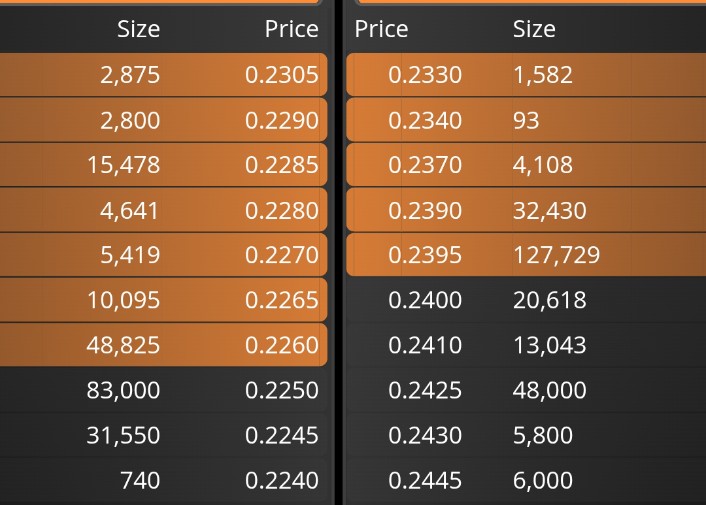Click the ask row with size 93
This screenshot has height=505, width=706.
[526, 120]
